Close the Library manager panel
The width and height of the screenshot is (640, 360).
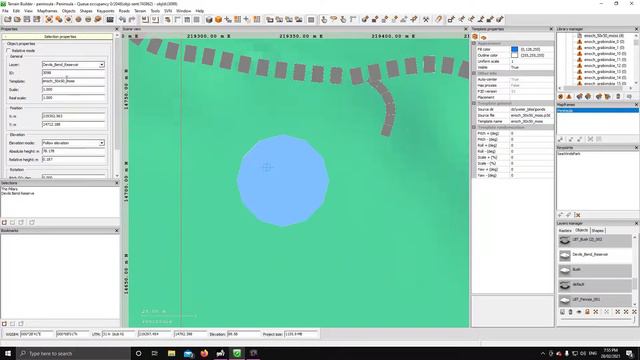636,29
